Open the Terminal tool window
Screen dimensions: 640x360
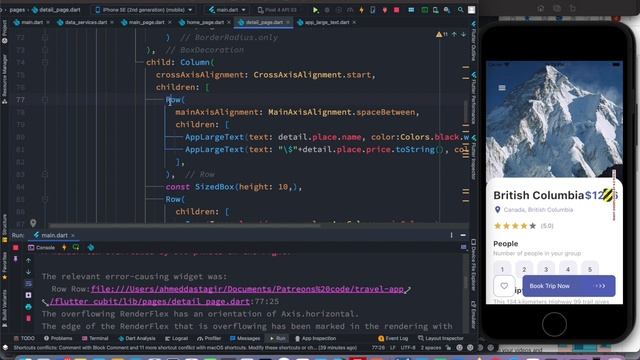pos(95,338)
